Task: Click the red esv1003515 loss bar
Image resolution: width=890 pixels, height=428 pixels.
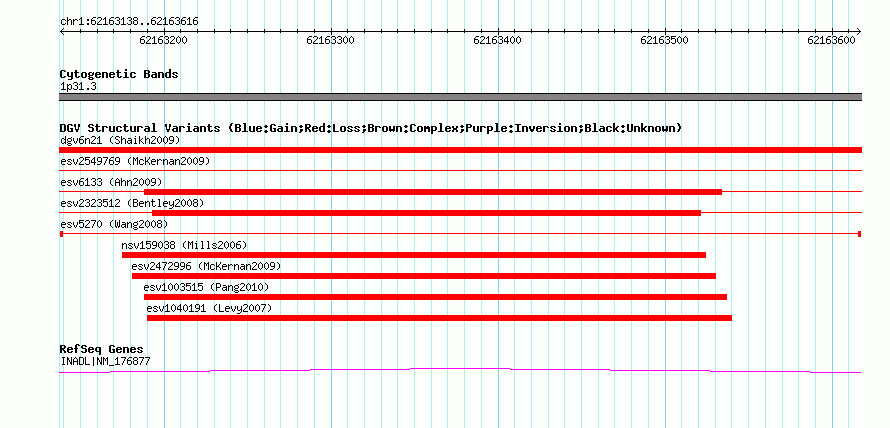Action: tap(435, 297)
